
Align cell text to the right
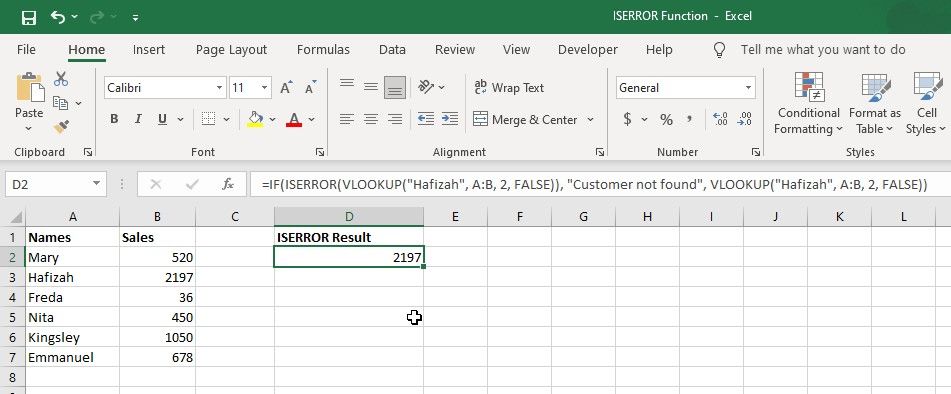(395, 119)
